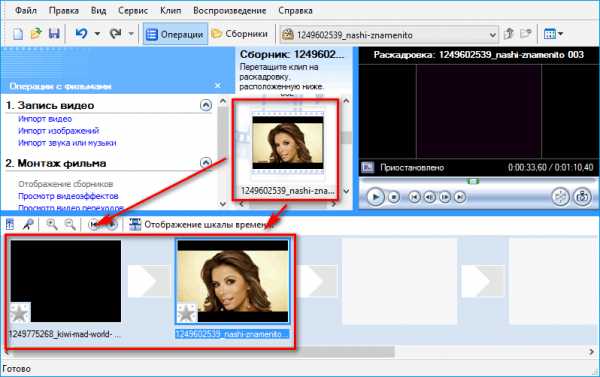600x377 pixels.
Task: Click the set audio levels icon
Action: (10, 224)
